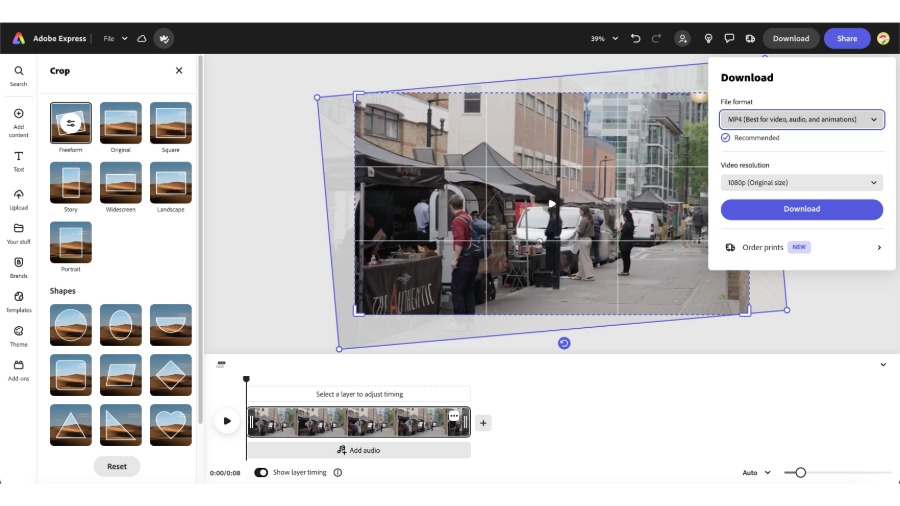Choose the right triangle crop shape
This screenshot has width=900, height=506.
coord(121,425)
